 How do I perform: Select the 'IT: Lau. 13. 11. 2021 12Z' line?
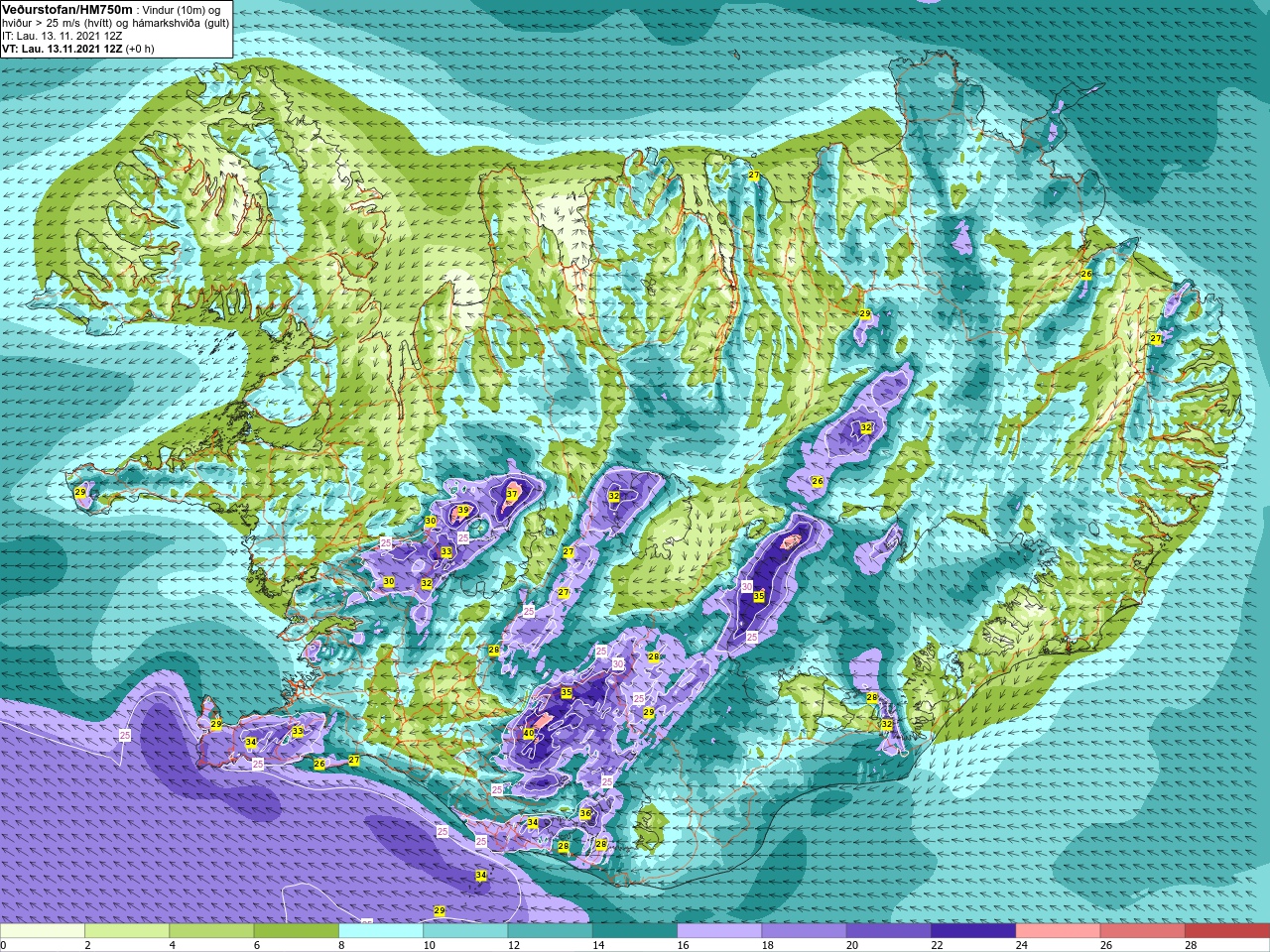tap(62, 35)
